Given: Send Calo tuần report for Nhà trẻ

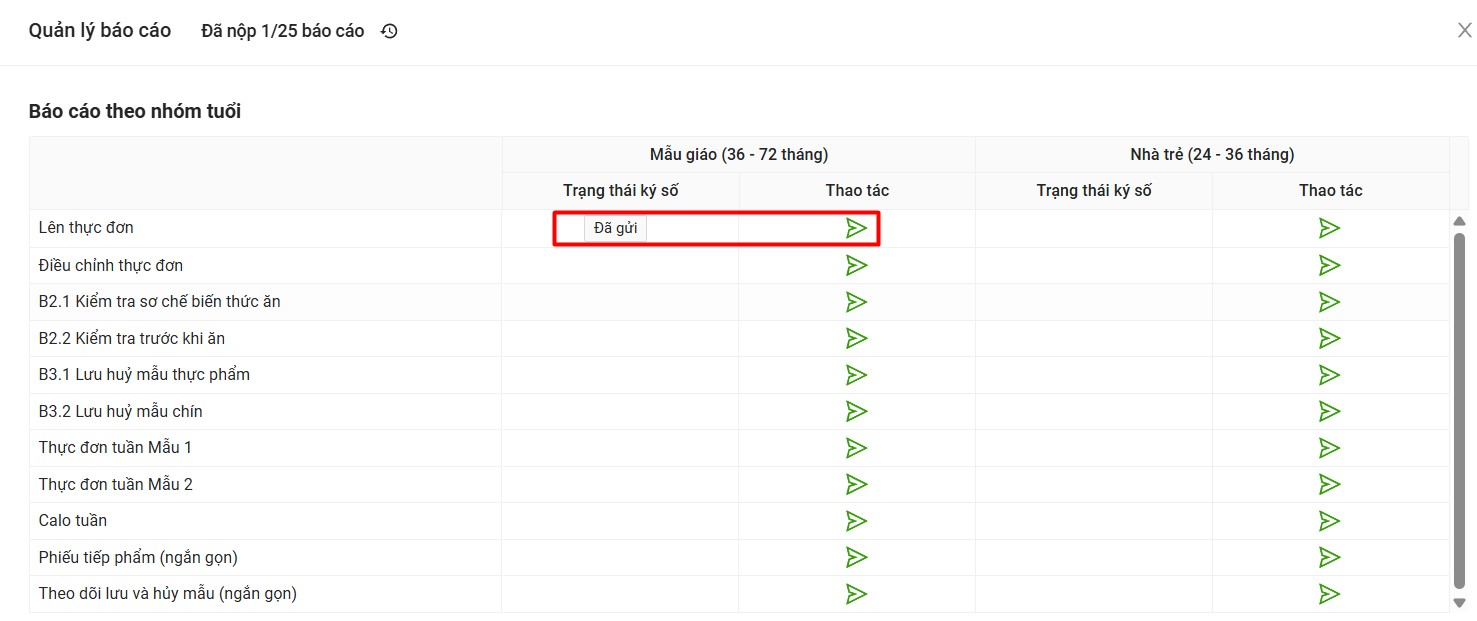Looking at the screenshot, I should 1329,521.
